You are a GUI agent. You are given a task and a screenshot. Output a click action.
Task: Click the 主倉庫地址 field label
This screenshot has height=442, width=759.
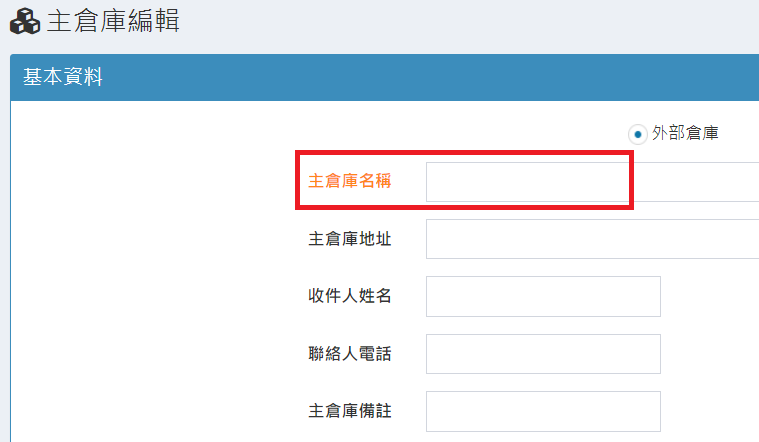pyautogui.click(x=349, y=239)
